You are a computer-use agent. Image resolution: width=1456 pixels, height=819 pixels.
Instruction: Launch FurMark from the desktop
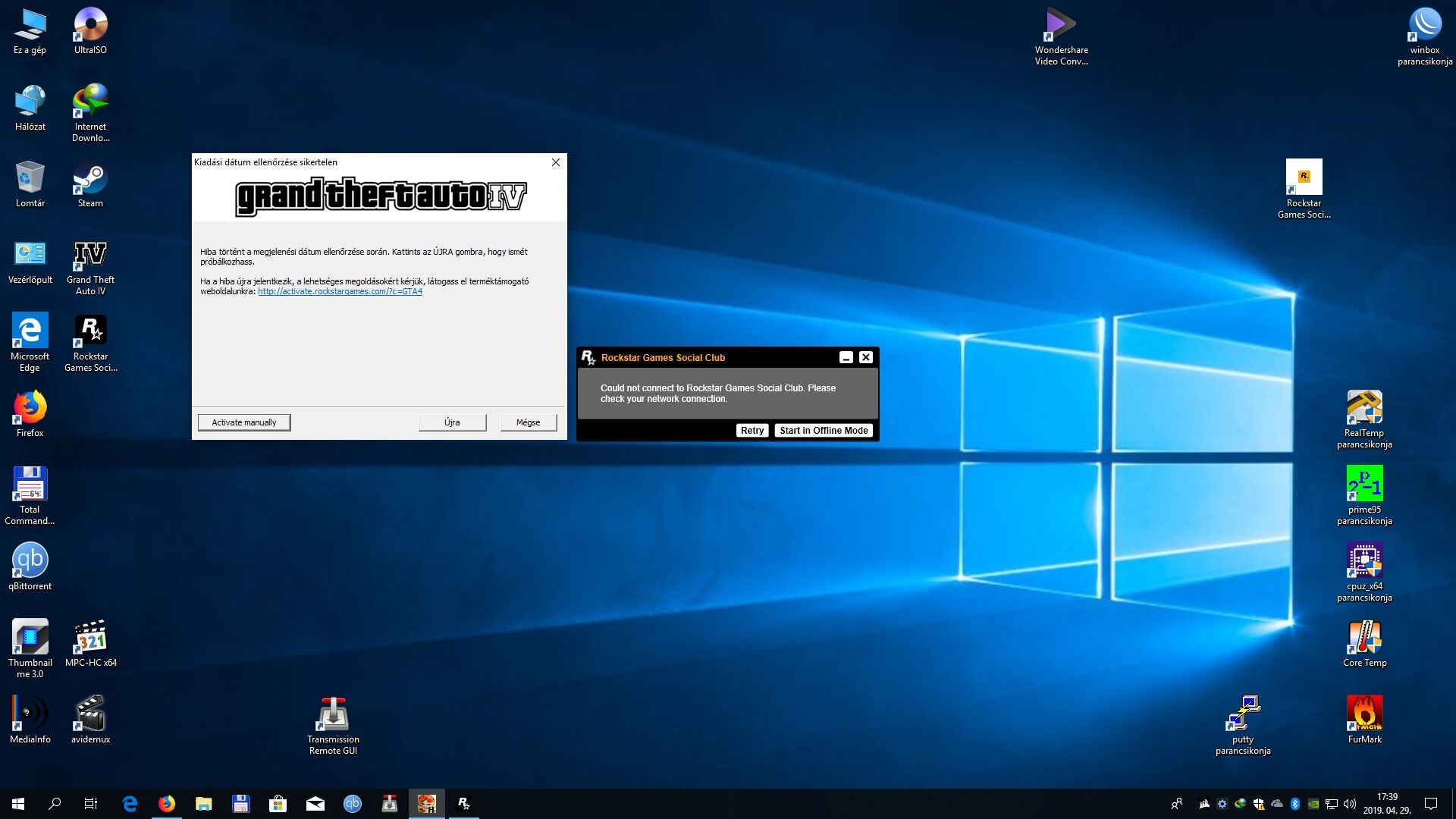1364,720
